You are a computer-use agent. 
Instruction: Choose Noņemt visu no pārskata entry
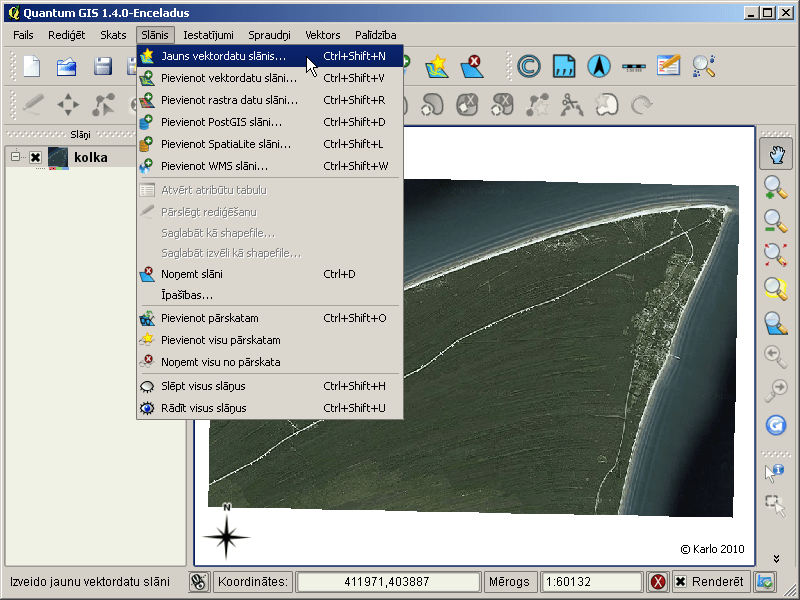270,362
